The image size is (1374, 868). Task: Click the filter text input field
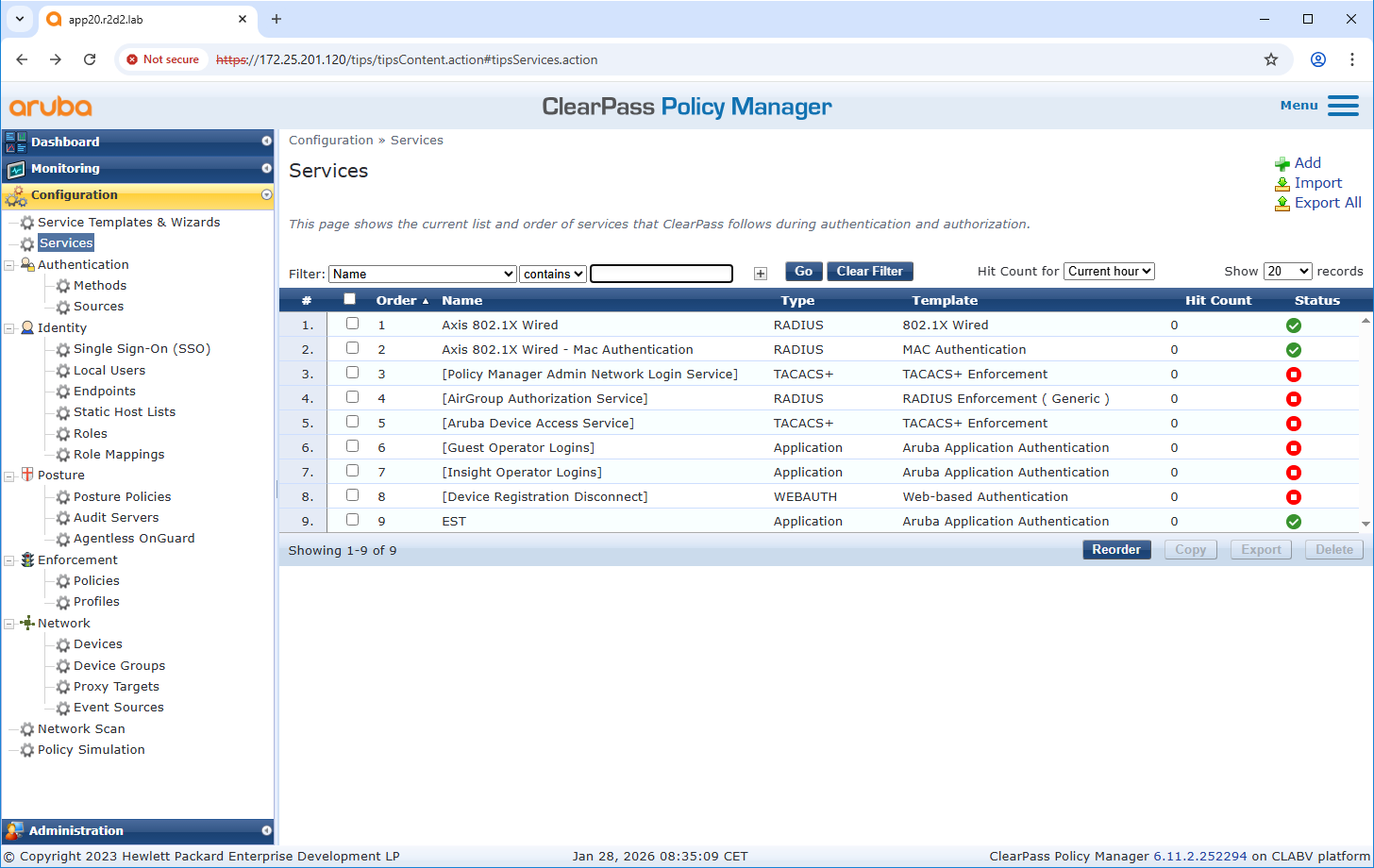click(661, 274)
